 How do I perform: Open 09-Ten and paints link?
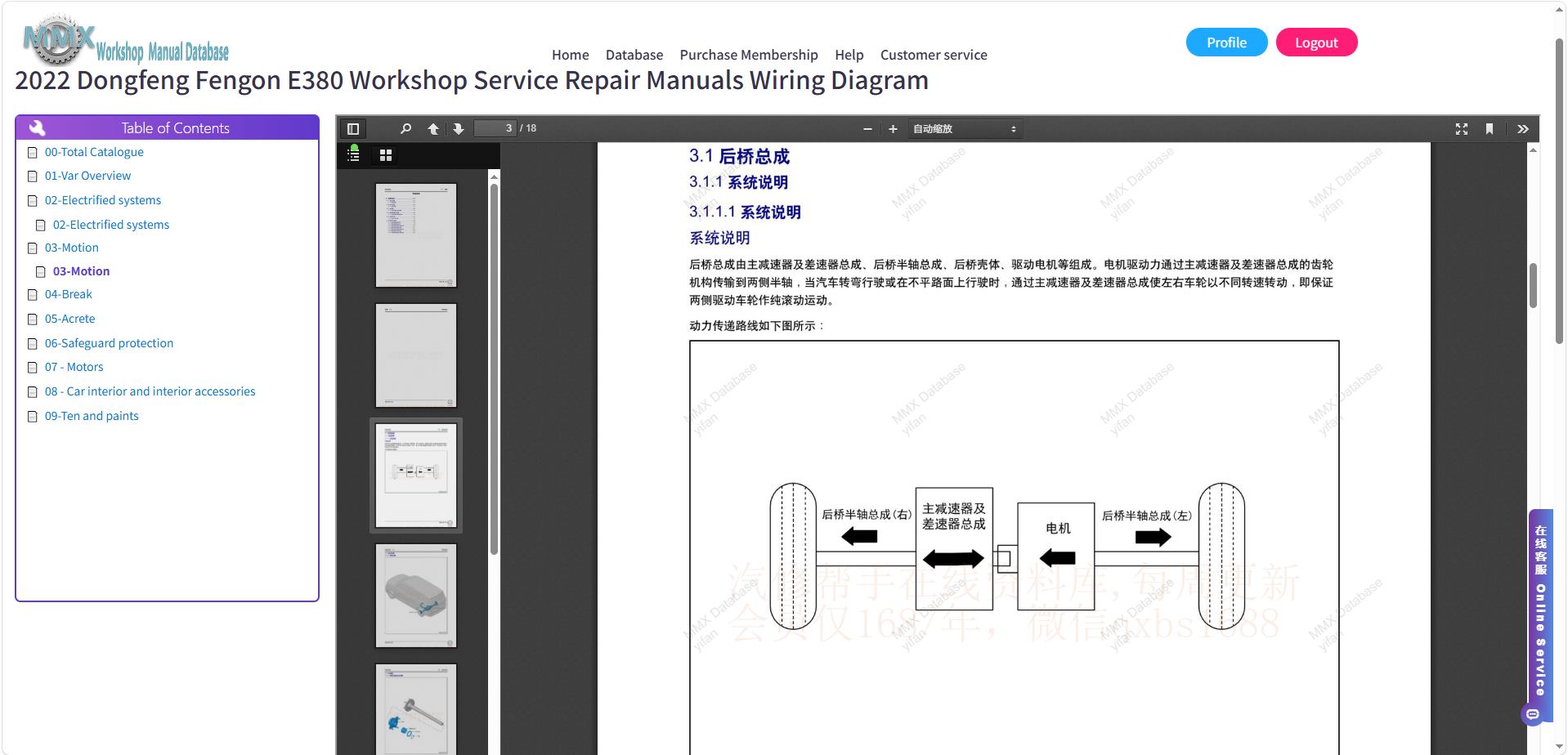point(92,416)
